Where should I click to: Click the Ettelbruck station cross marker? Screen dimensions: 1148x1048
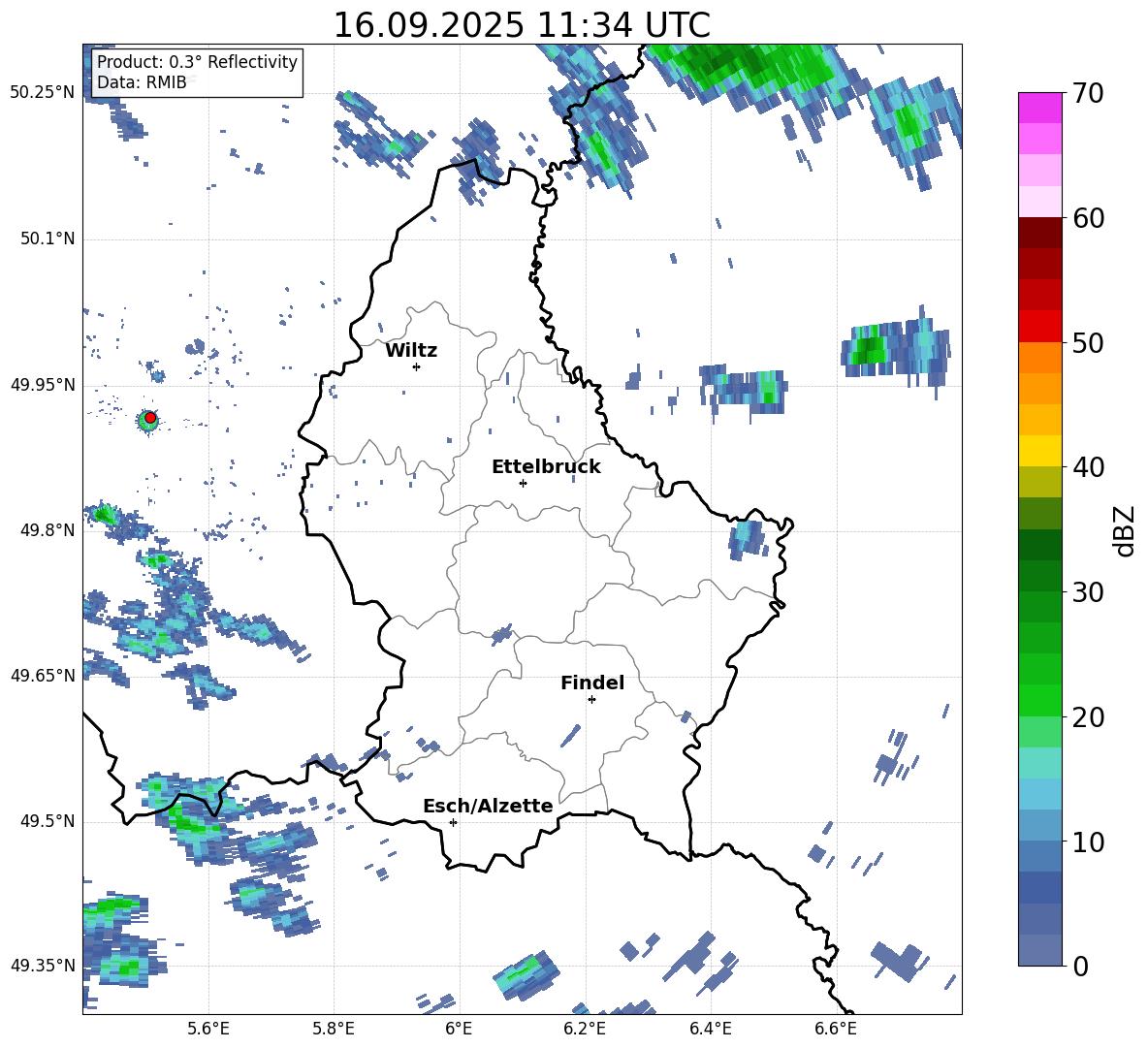click(x=523, y=483)
